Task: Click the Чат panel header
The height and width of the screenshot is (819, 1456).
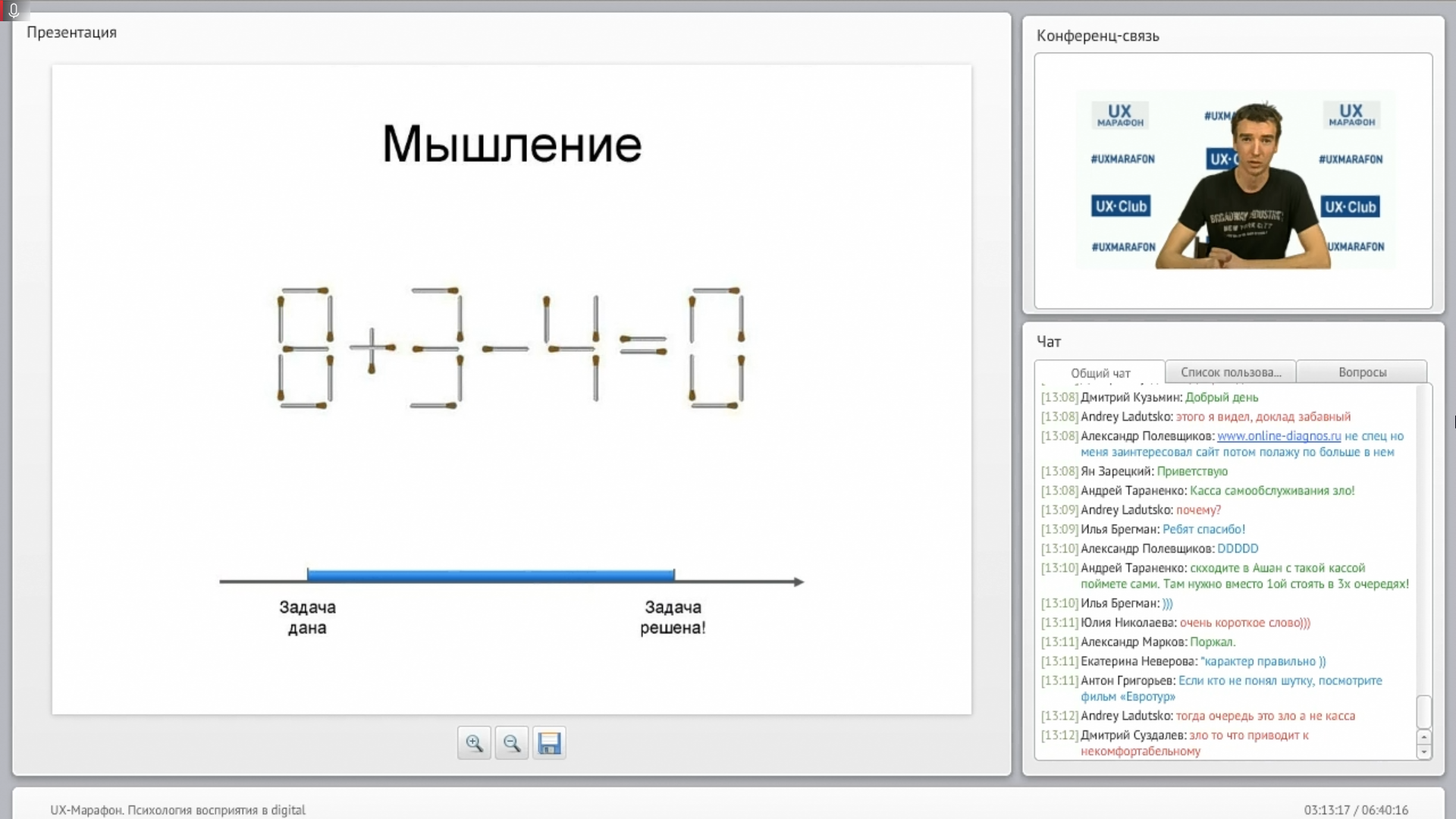Action: pos(1049,342)
